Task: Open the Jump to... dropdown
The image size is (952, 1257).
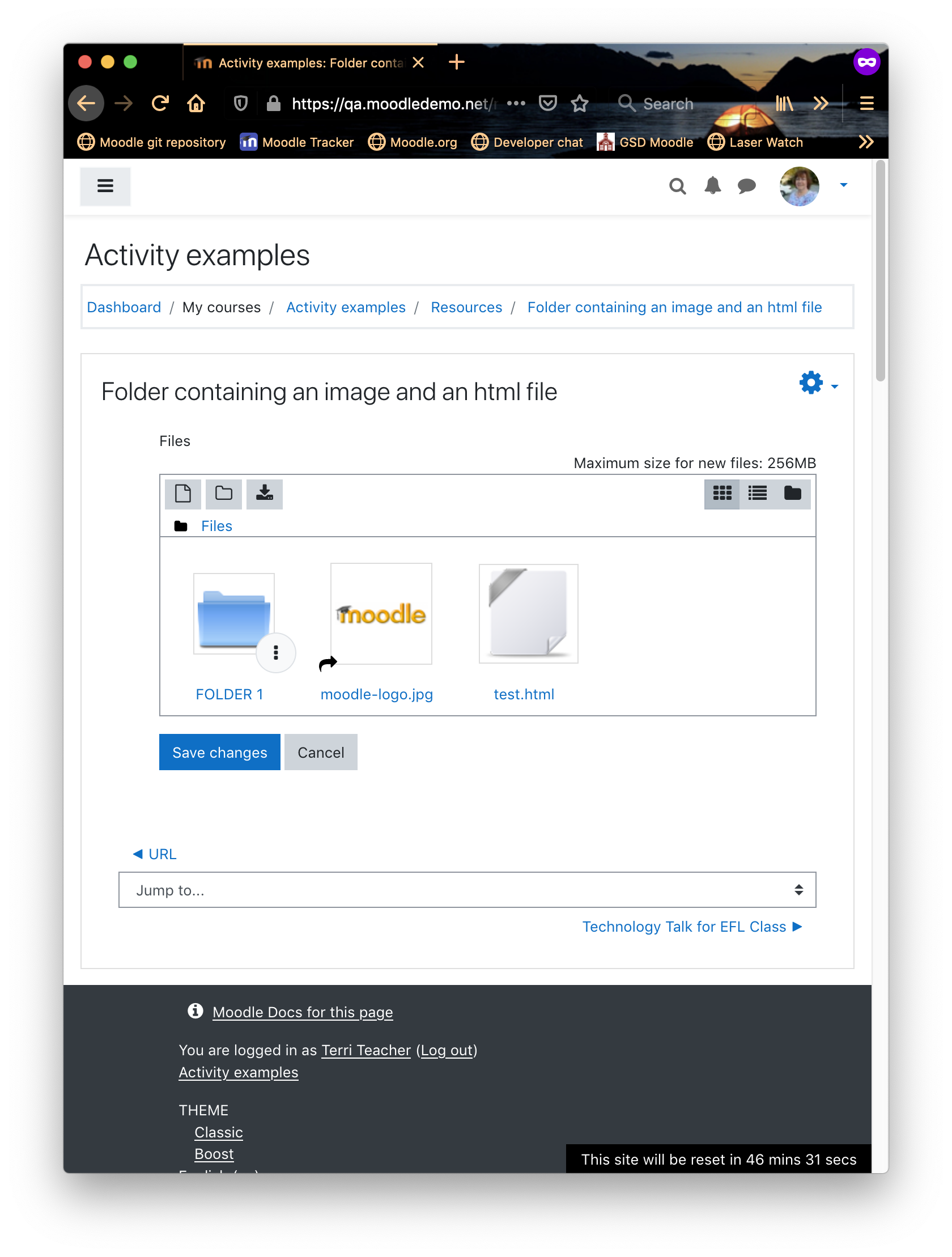Action: coord(466,889)
